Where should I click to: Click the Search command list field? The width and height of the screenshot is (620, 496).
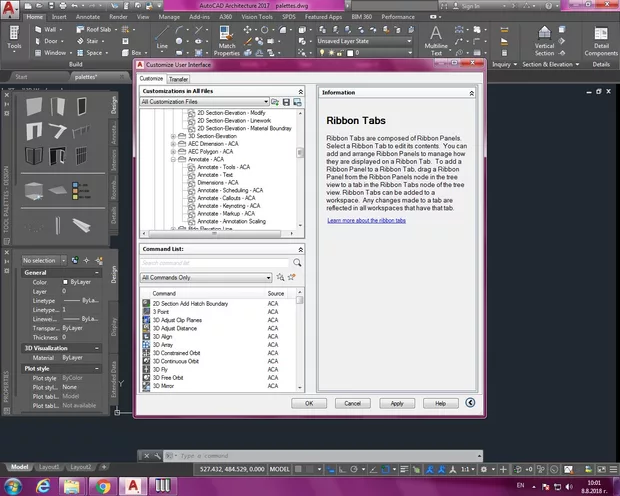click(215, 263)
